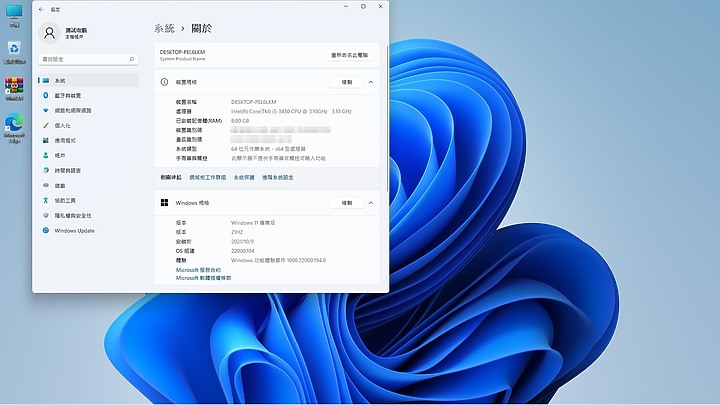The height and width of the screenshot is (405, 720).
Task: Select the Microsoft Edge desktop icon
Action: [14, 128]
